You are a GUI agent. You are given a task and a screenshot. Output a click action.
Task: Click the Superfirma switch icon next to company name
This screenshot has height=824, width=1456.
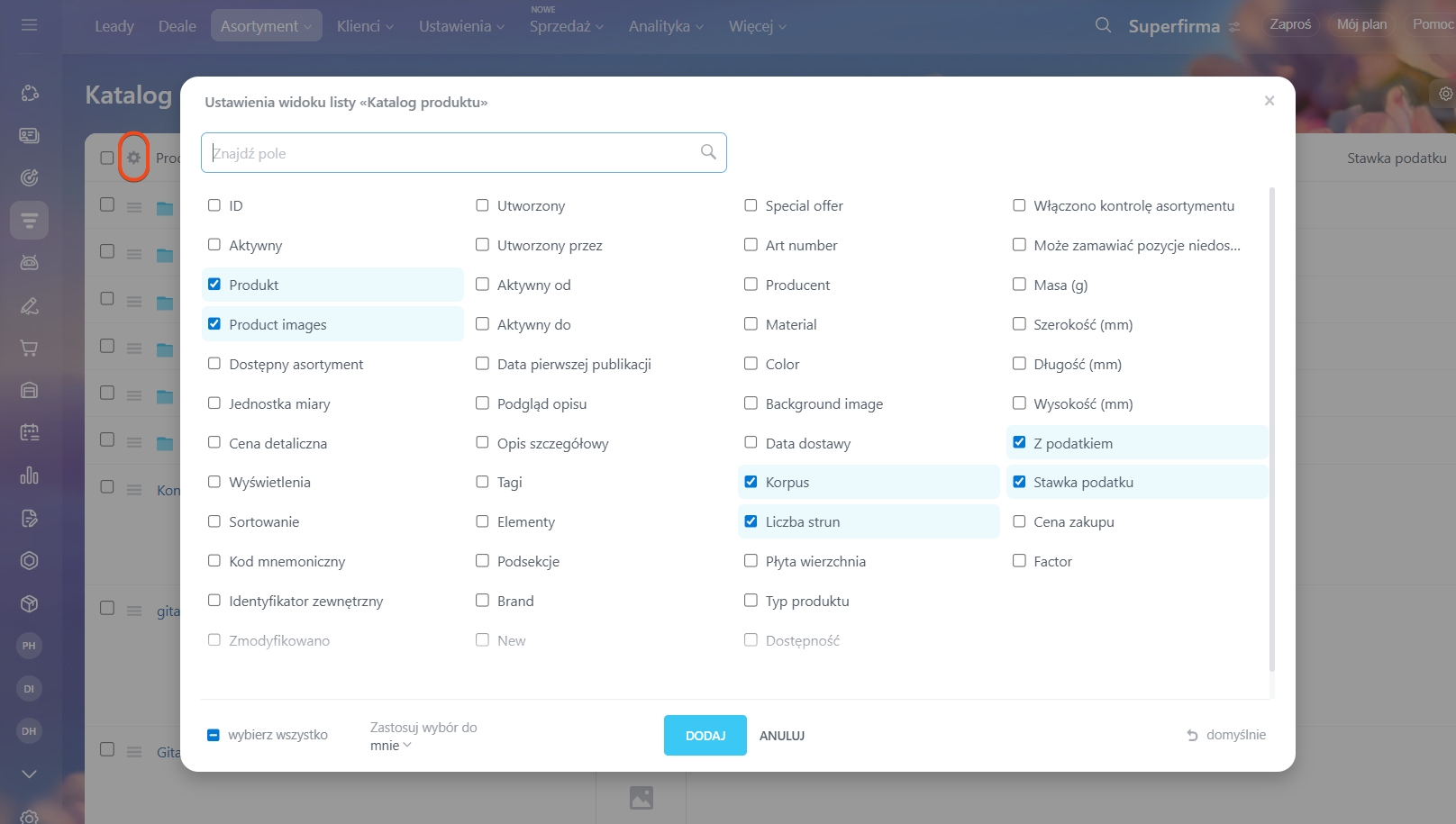tap(1234, 27)
